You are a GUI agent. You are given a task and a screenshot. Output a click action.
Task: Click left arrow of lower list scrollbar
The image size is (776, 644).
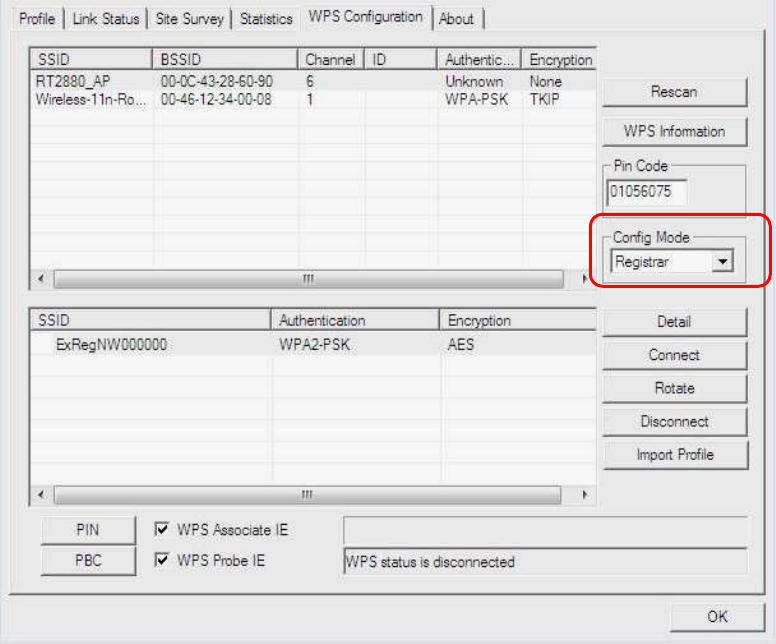click(x=41, y=495)
